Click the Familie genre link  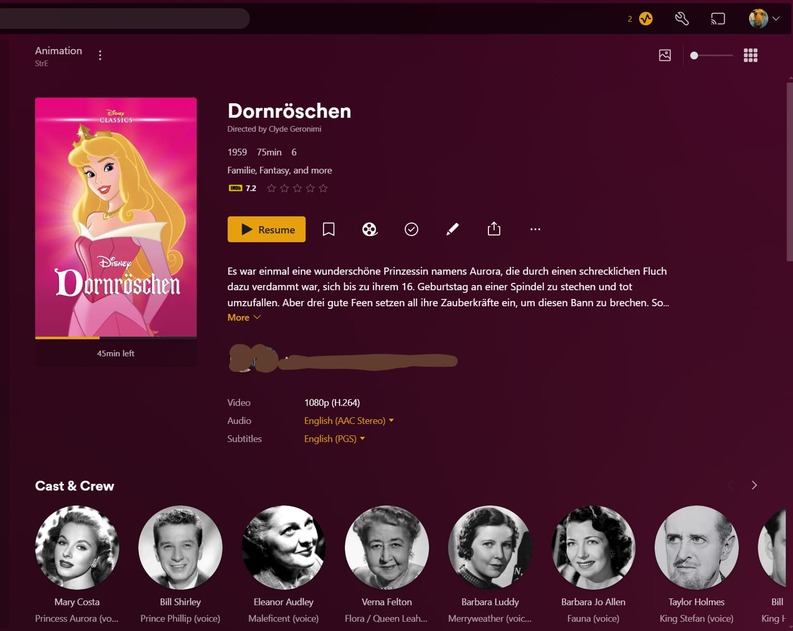click(x=241, y=170)
